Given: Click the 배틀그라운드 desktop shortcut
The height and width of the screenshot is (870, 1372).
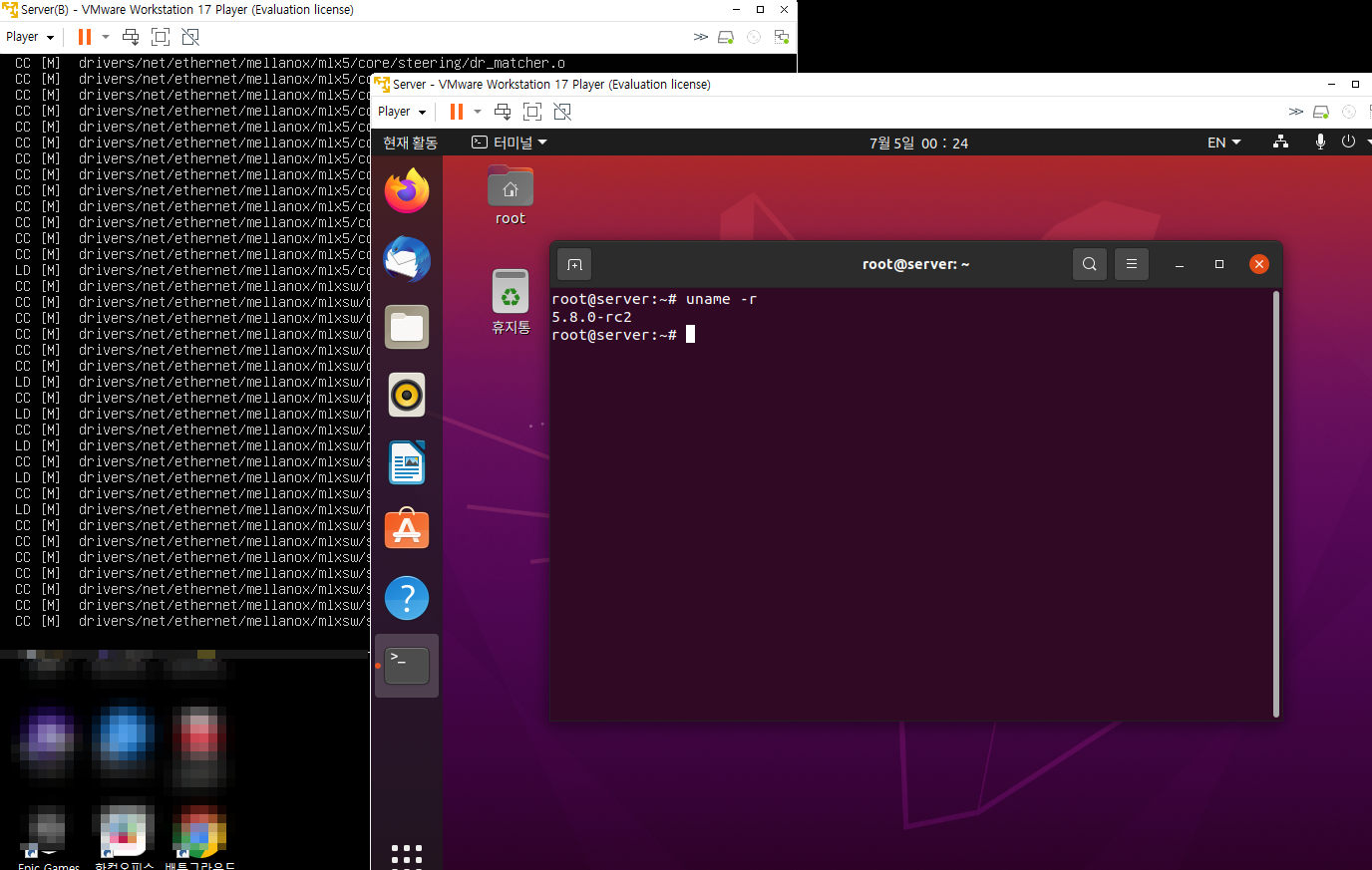Looking at the screenshot, I should (199, 837).
